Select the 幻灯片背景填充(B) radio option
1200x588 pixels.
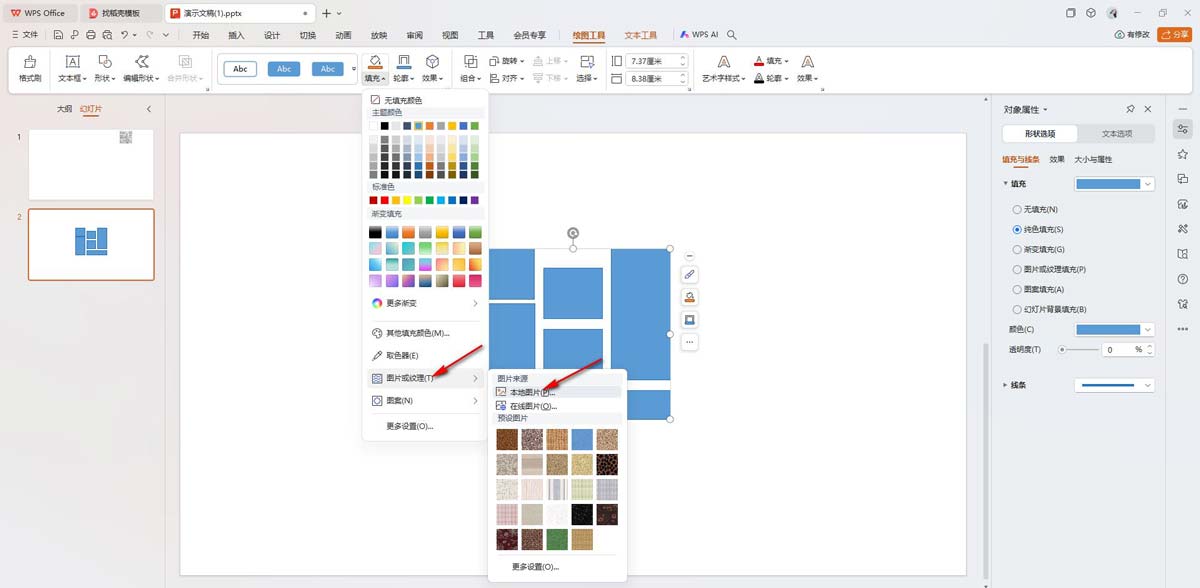click(1018, 309)
